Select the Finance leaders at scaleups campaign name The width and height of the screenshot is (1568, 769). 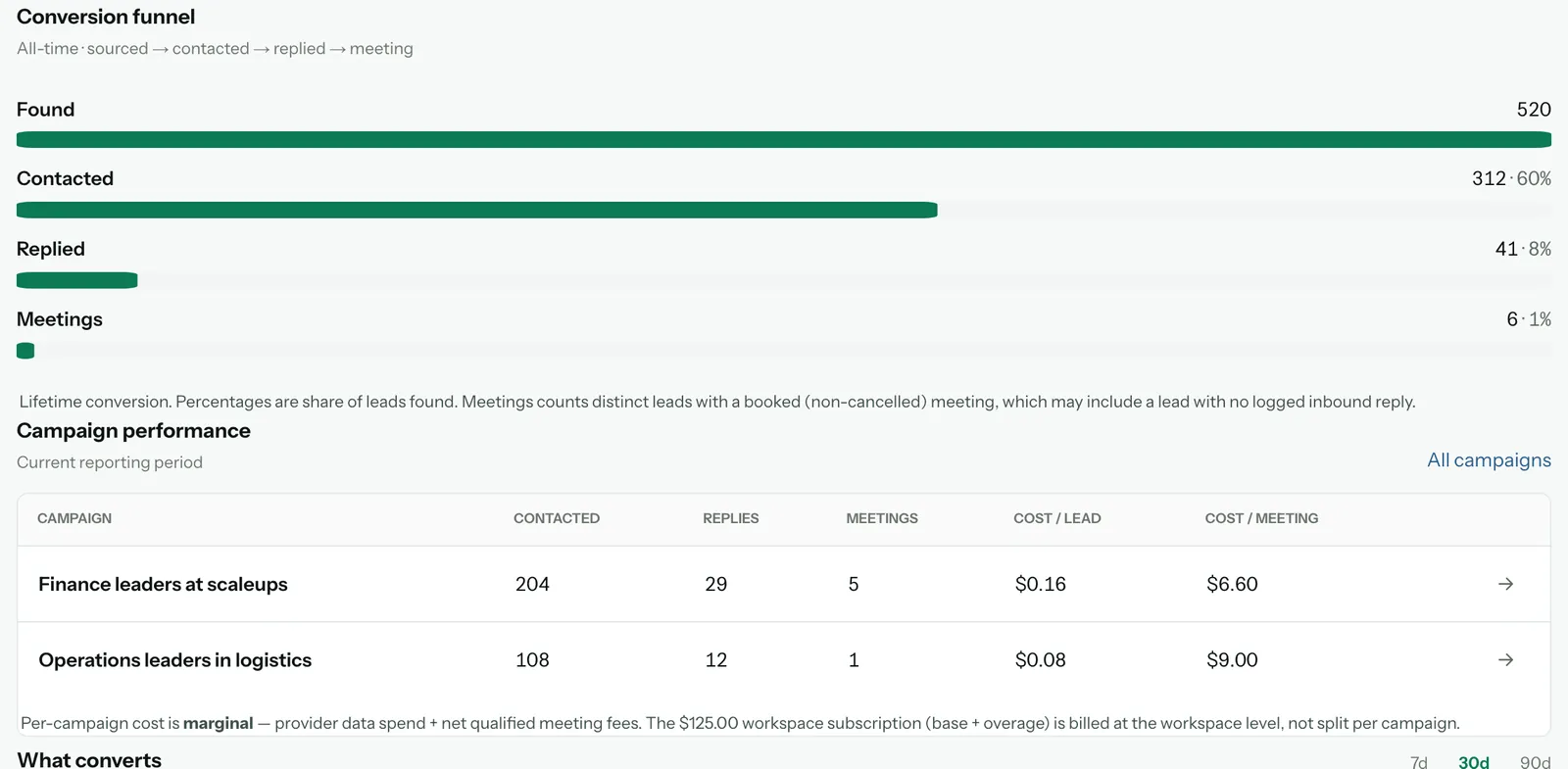coord(163,584)
